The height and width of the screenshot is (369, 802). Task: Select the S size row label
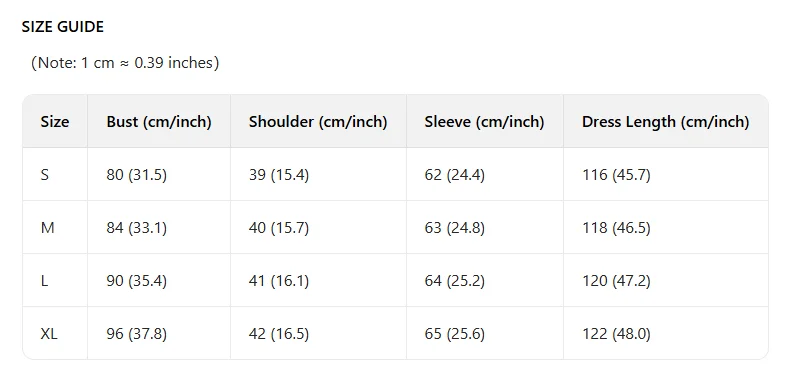click(x=45, y=175)
